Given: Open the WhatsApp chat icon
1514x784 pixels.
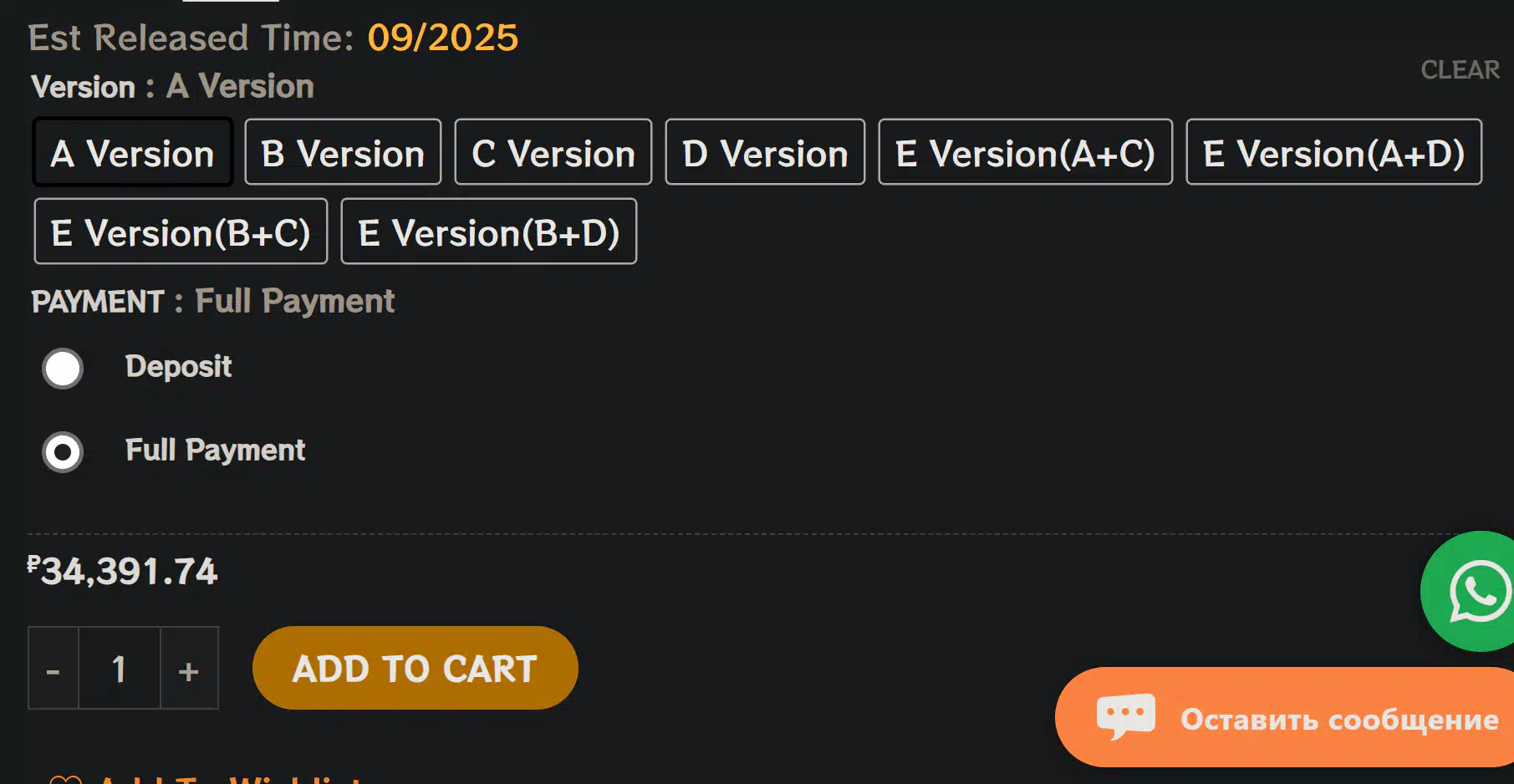Looking at the screenshot, I should (1478, 592).
